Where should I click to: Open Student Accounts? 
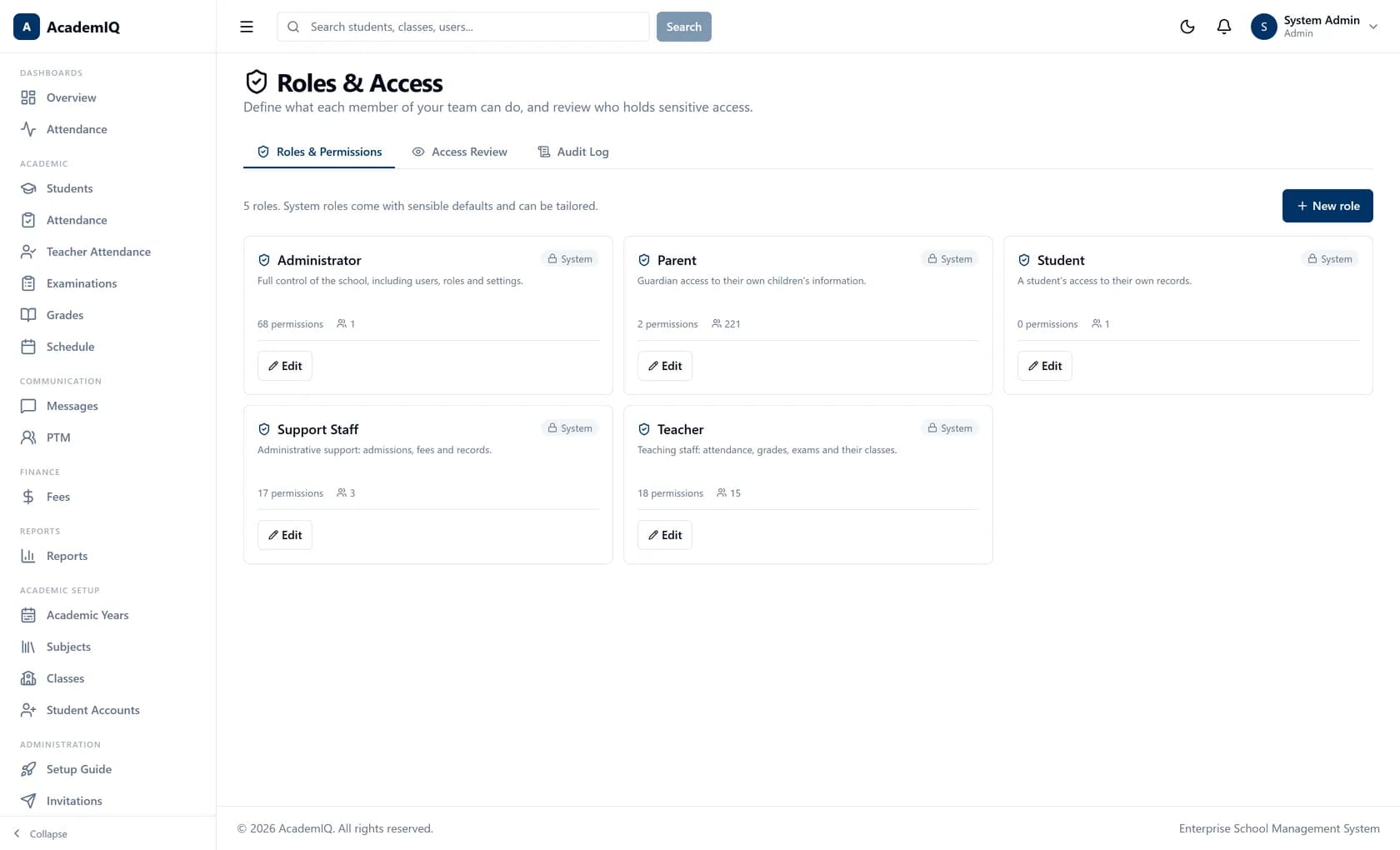click(x=108, y=710)
